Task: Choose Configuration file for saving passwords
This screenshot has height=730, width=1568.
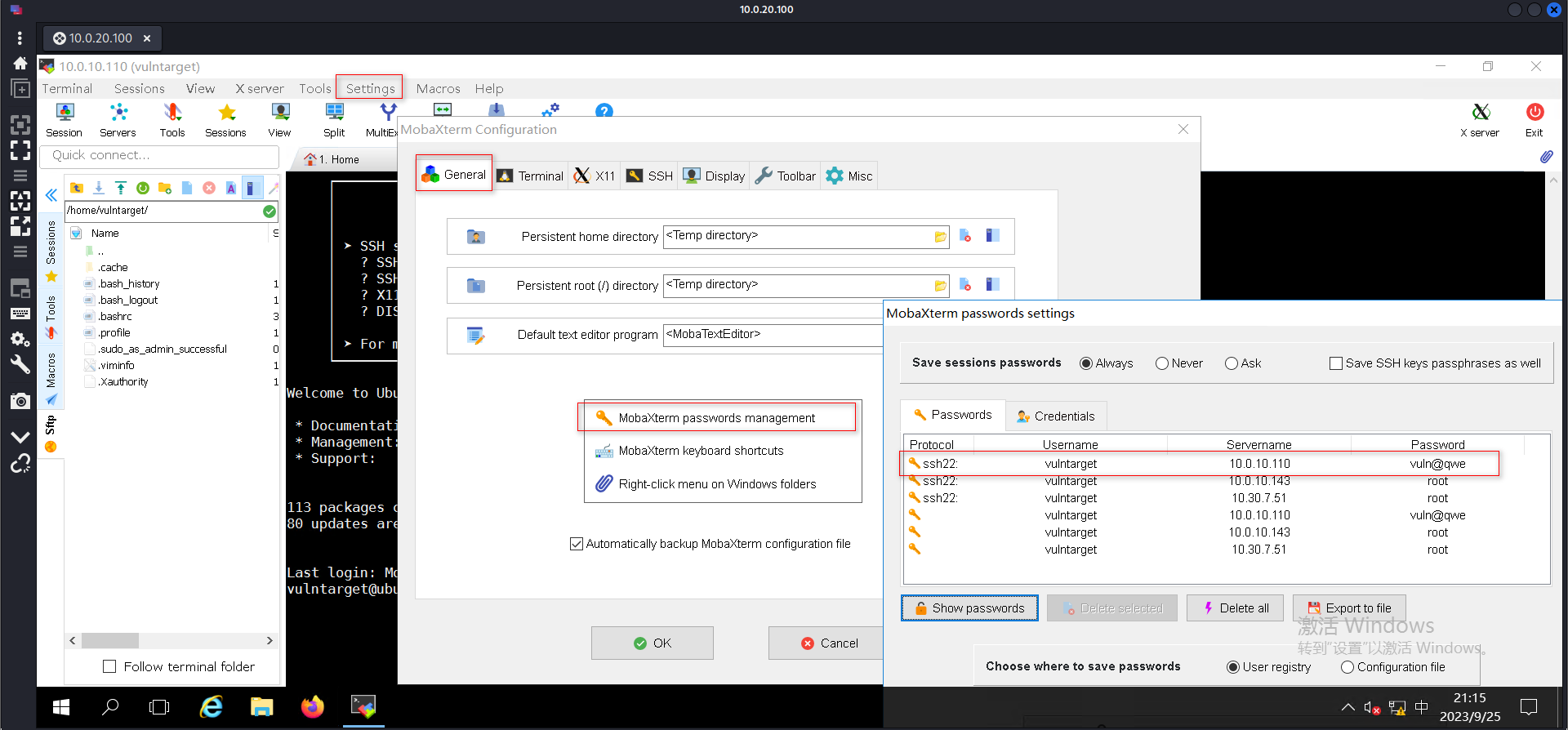Action: (1393, 667)
